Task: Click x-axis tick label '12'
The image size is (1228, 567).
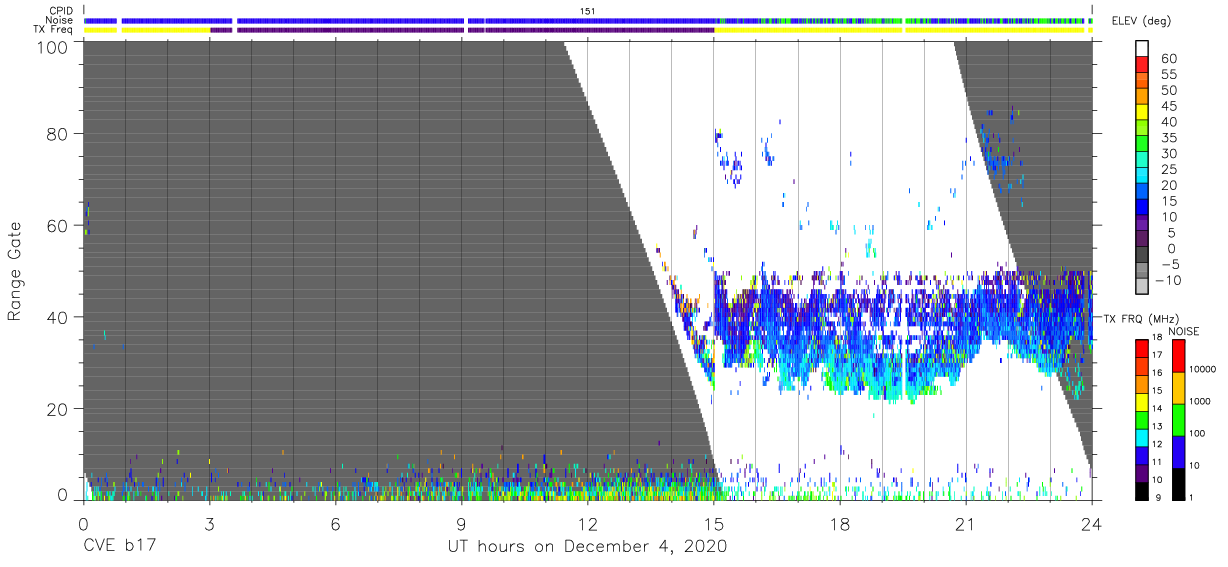Action: (588, 522)
